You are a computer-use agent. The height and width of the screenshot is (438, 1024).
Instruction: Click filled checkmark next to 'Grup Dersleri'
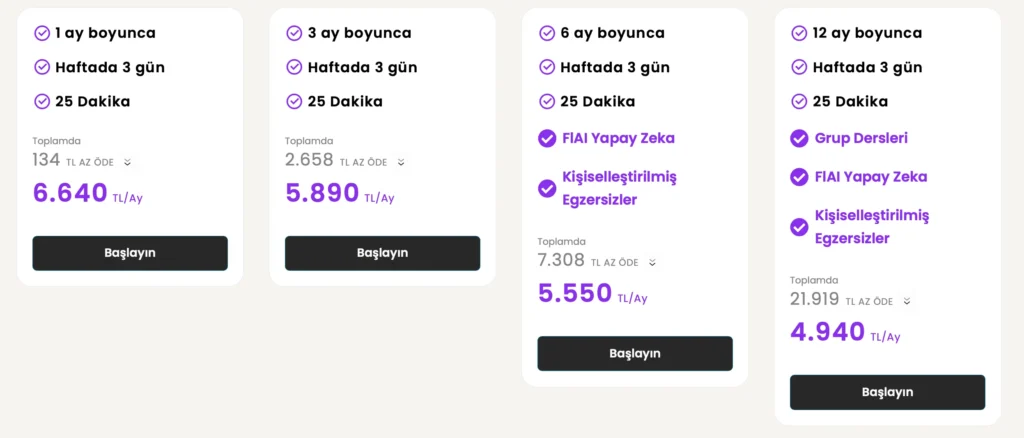coord(799,138)
